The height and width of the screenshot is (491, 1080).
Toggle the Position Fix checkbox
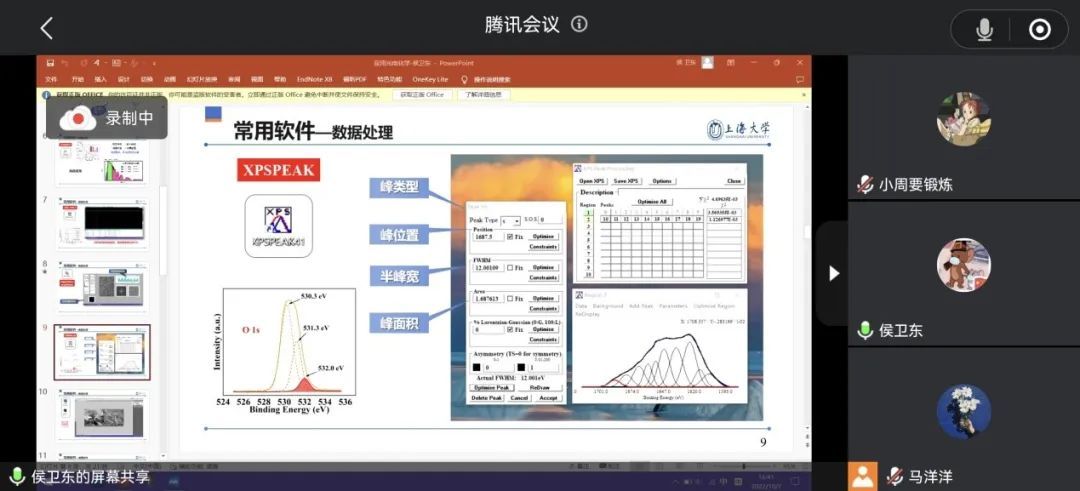(x=510, y=237)
